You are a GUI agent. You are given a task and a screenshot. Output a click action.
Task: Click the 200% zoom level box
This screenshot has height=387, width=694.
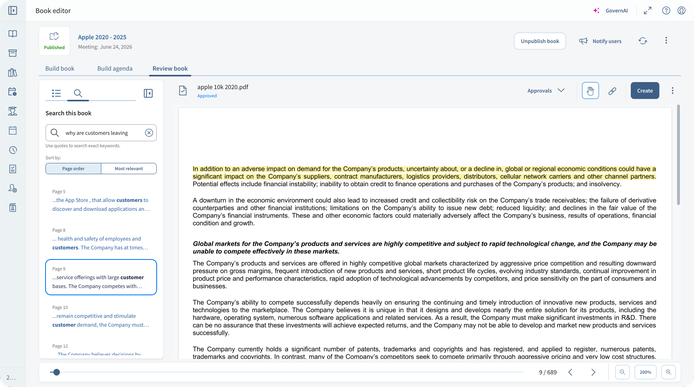(x=645, y=372)
